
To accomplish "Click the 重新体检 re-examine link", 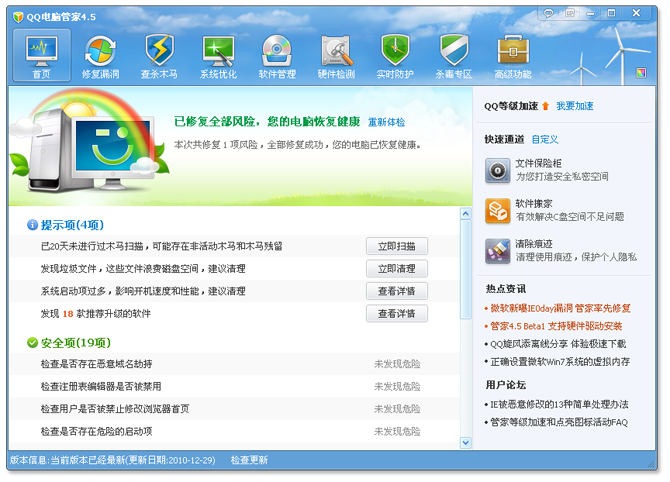I will [386, 122].
